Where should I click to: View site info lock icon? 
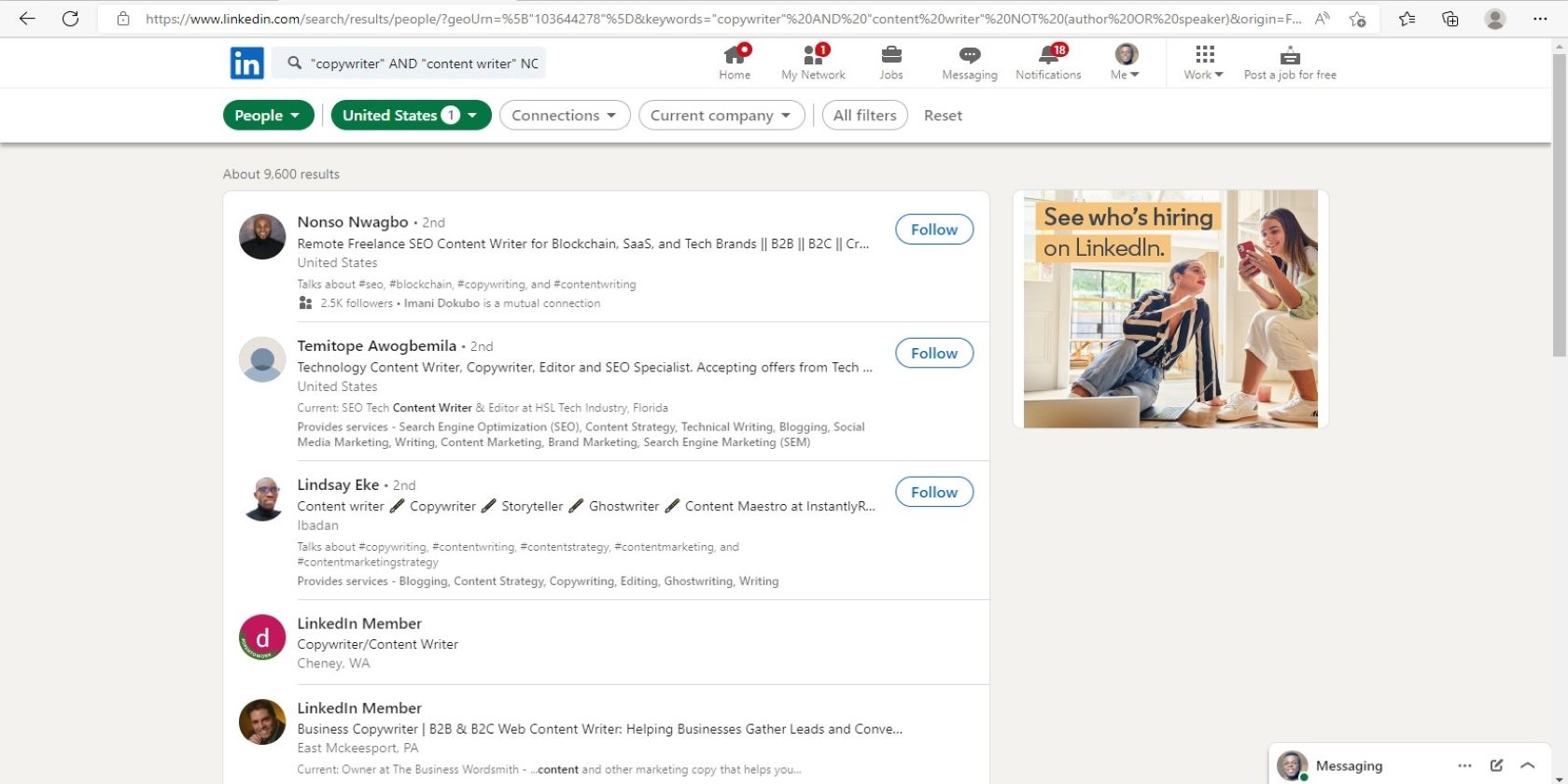pos(123,19)
